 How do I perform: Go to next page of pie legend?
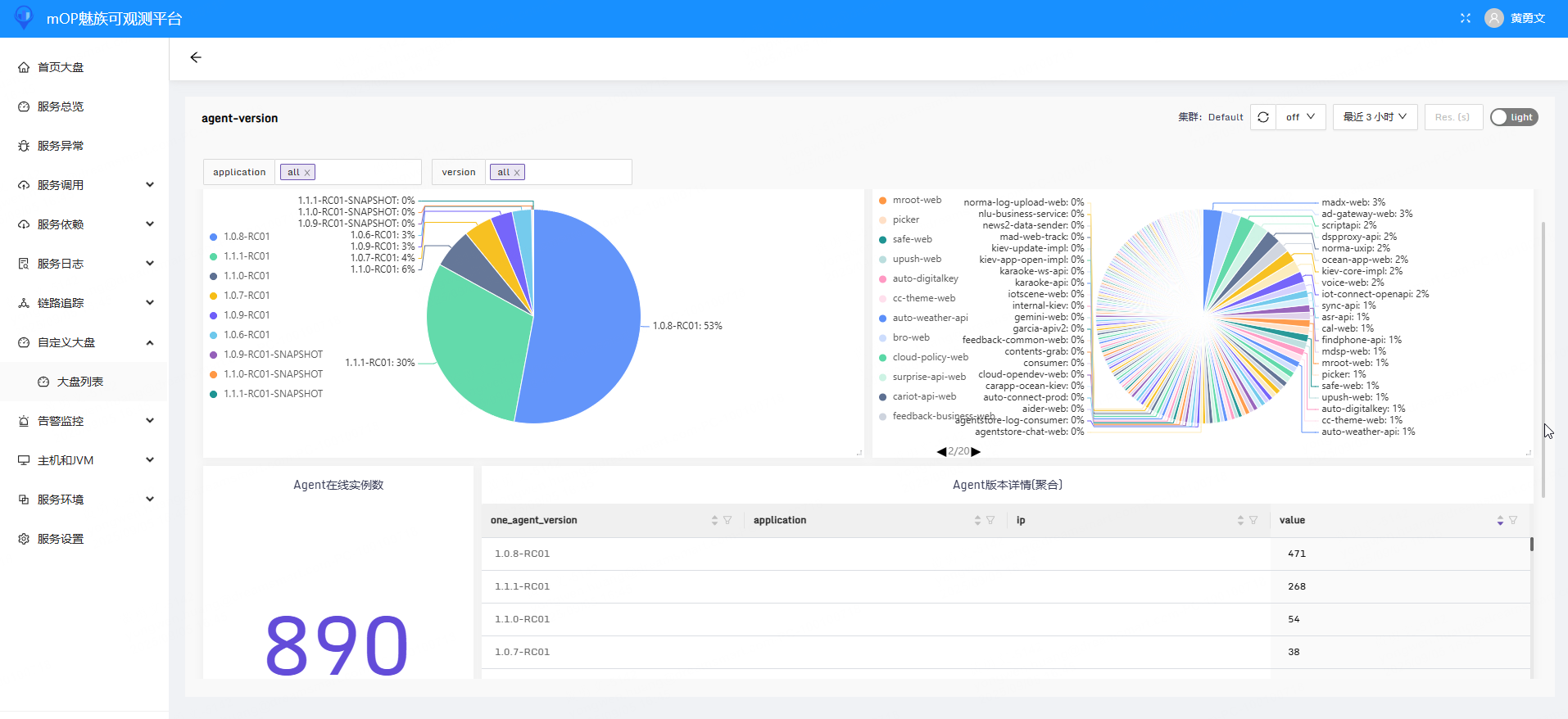(976, 451)
